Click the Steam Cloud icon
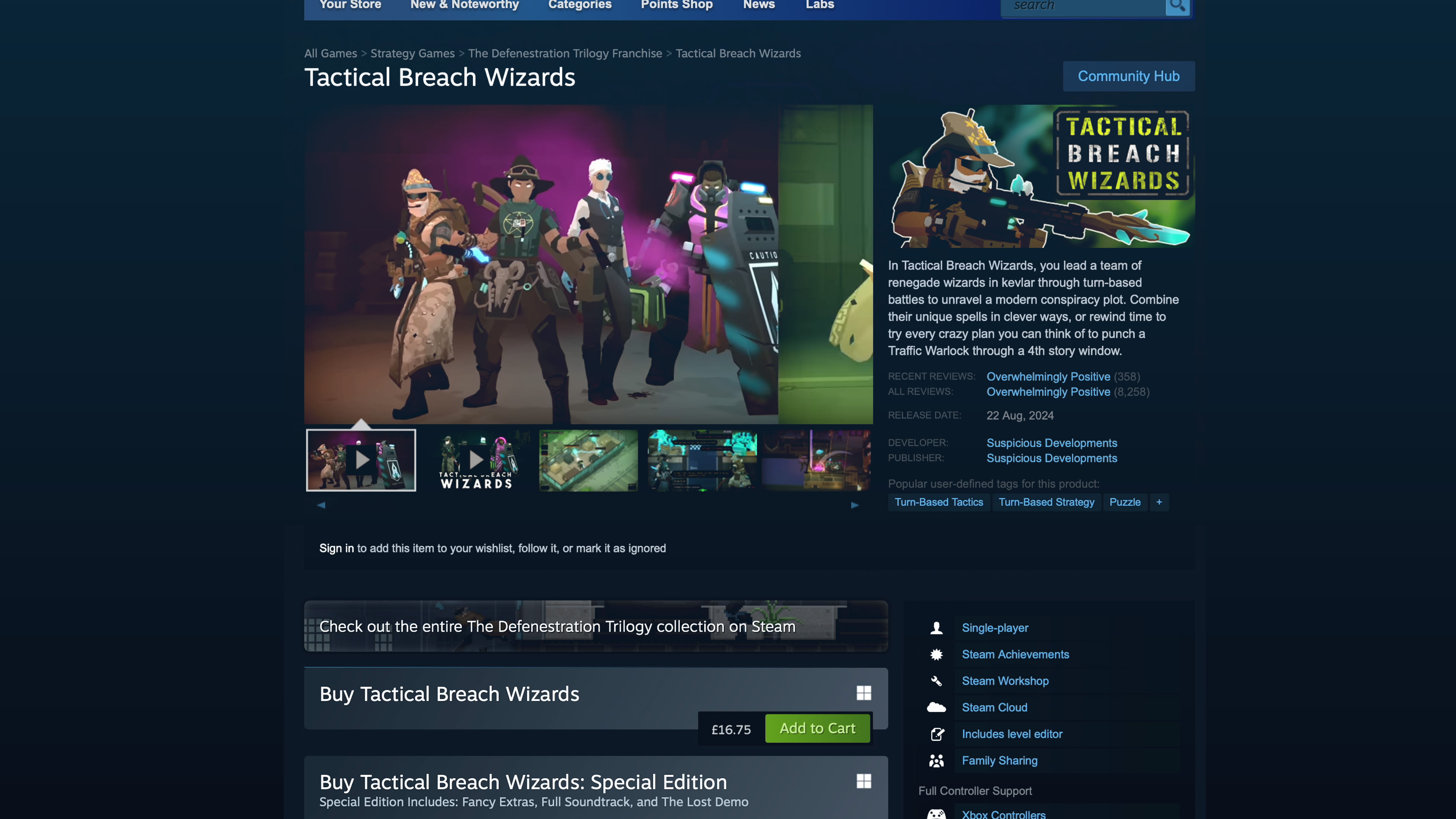This screenshot has width=1456, height=819. [936, 708]
